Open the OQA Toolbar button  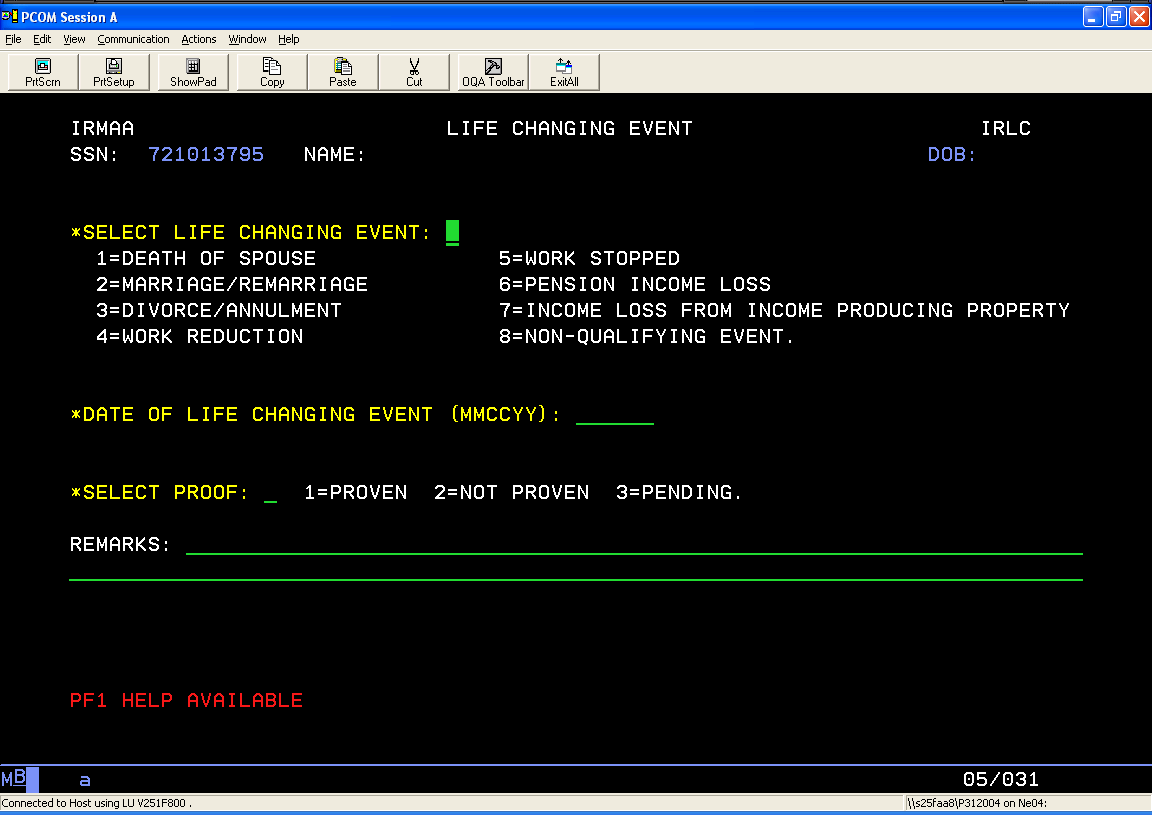click(493, 72)
